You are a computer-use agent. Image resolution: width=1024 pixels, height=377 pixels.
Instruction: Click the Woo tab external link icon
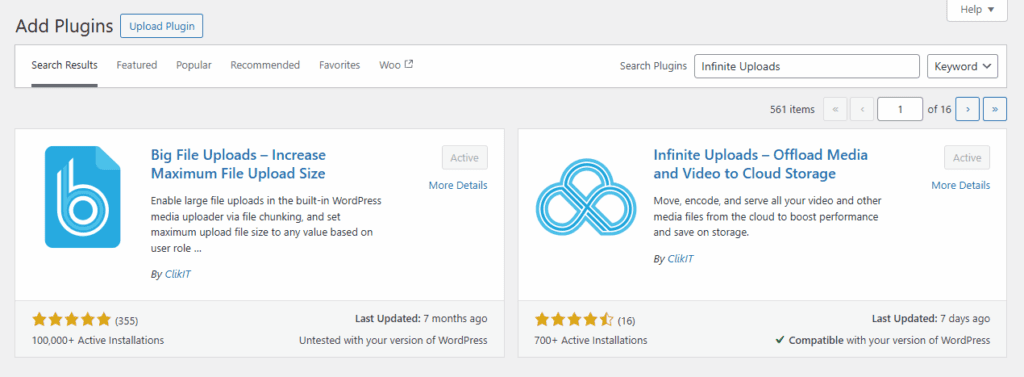[409, 64]
